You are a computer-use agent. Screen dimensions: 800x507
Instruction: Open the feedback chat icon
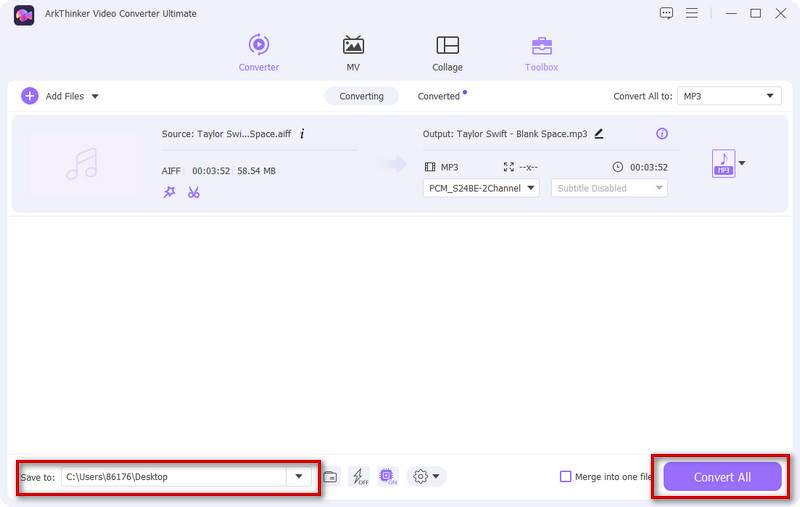[666, 13]
